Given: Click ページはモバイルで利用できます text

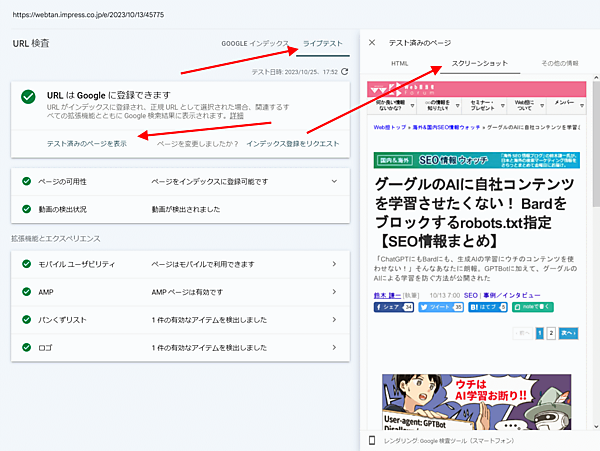Looking at the screenshot, I should pos(203,264).
